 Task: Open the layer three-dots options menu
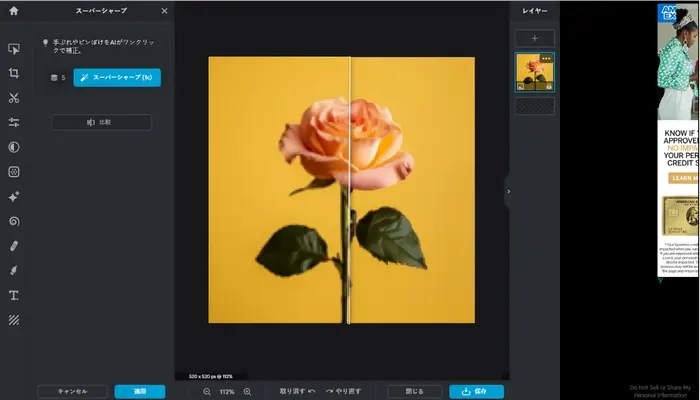546,58
